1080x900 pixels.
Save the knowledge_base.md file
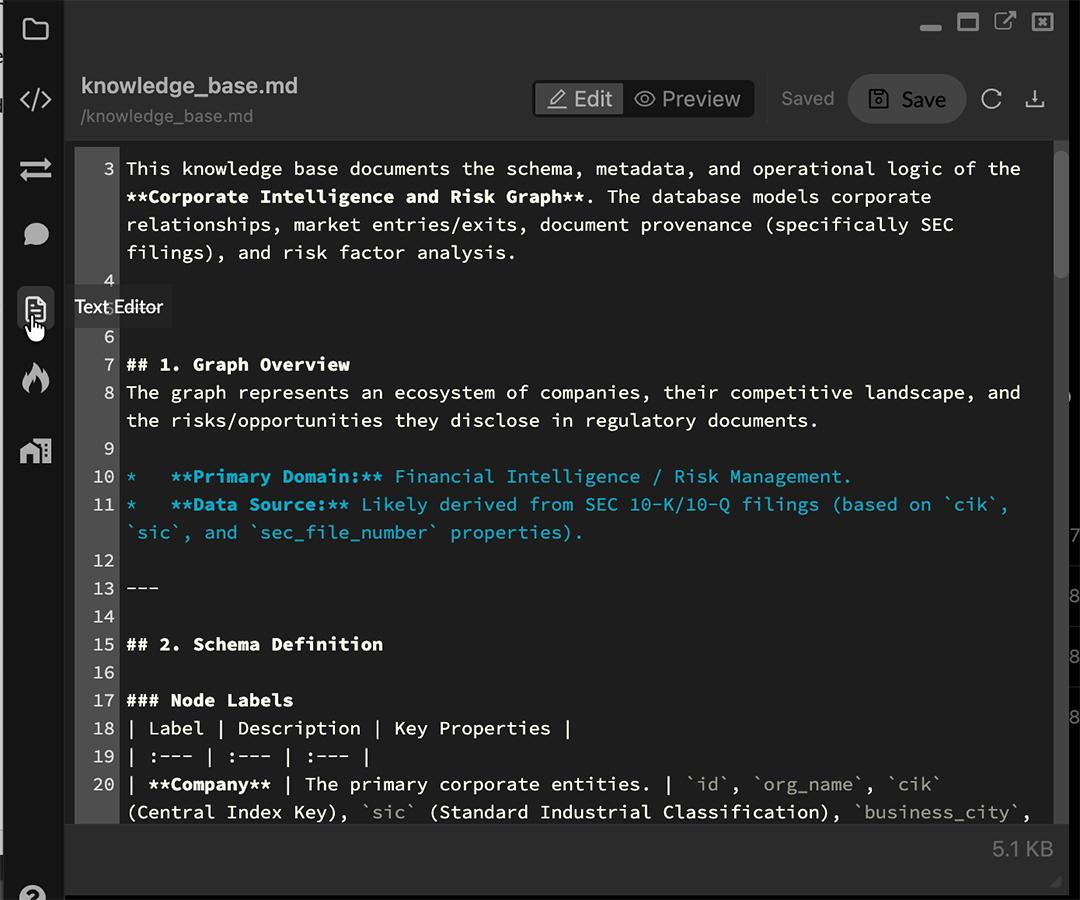pyautogui.click(x=906, y=99)
